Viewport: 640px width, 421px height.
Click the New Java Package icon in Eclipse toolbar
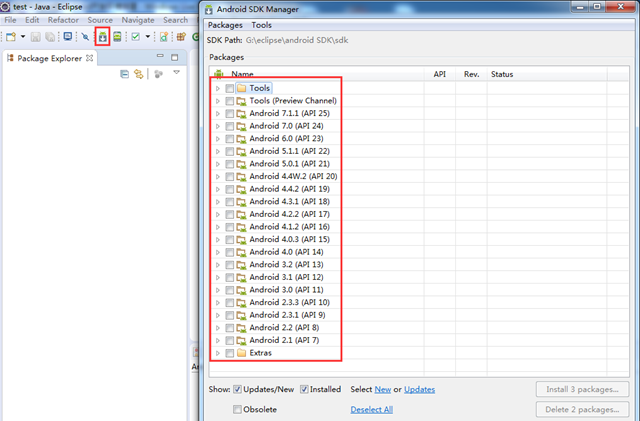coord(181,37)
